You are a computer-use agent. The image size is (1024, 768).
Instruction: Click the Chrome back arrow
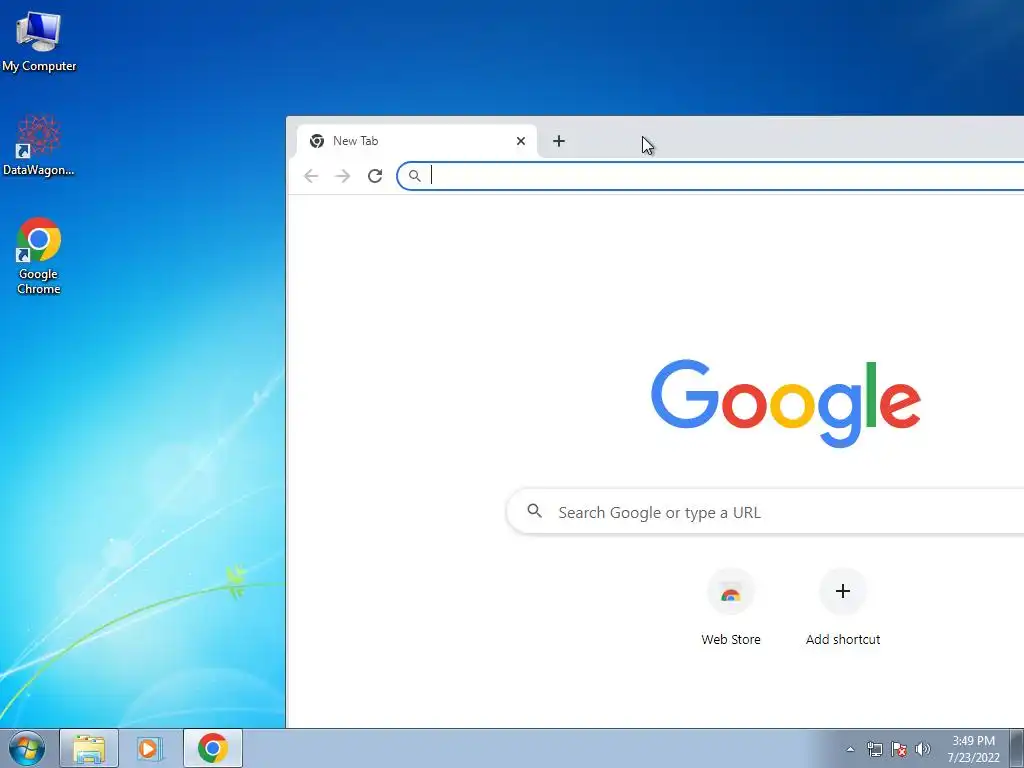pyautogui.click(x=311, y=176)
